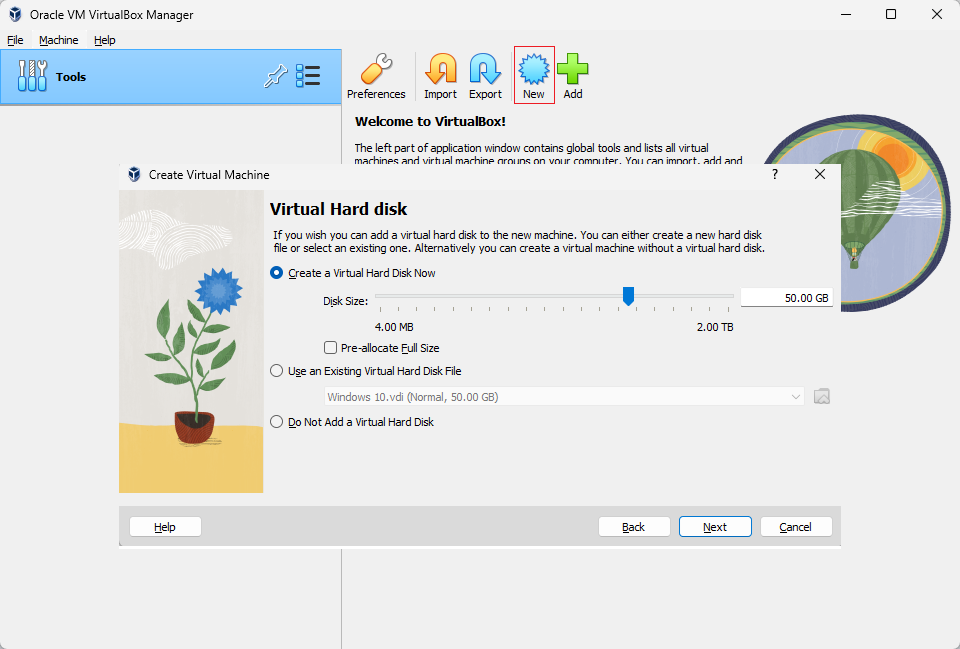Viewport: 960px width, 649px height.
Task: Select Do Not Add a Virtual Hard Disk
Action: (352, 422)
